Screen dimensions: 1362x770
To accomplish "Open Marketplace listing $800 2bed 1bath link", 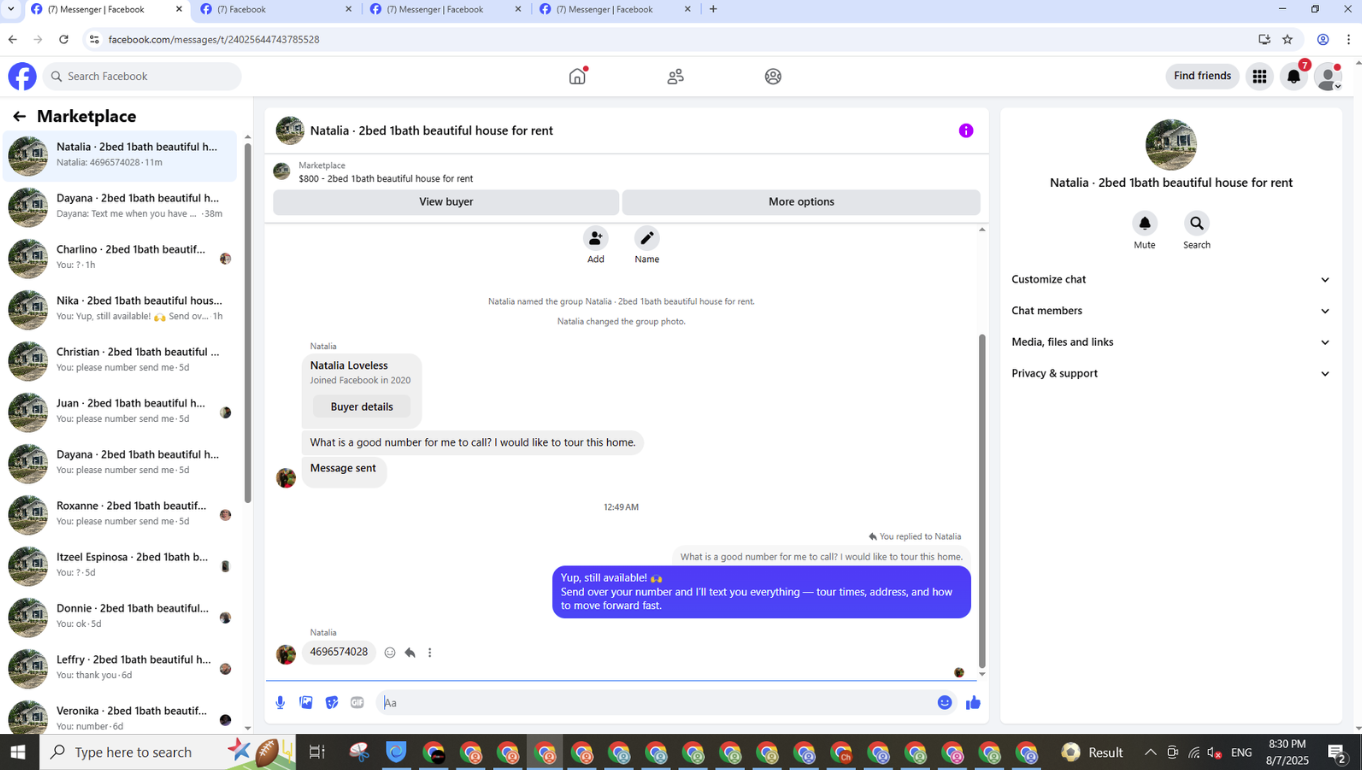I will (x=386, y=179).
